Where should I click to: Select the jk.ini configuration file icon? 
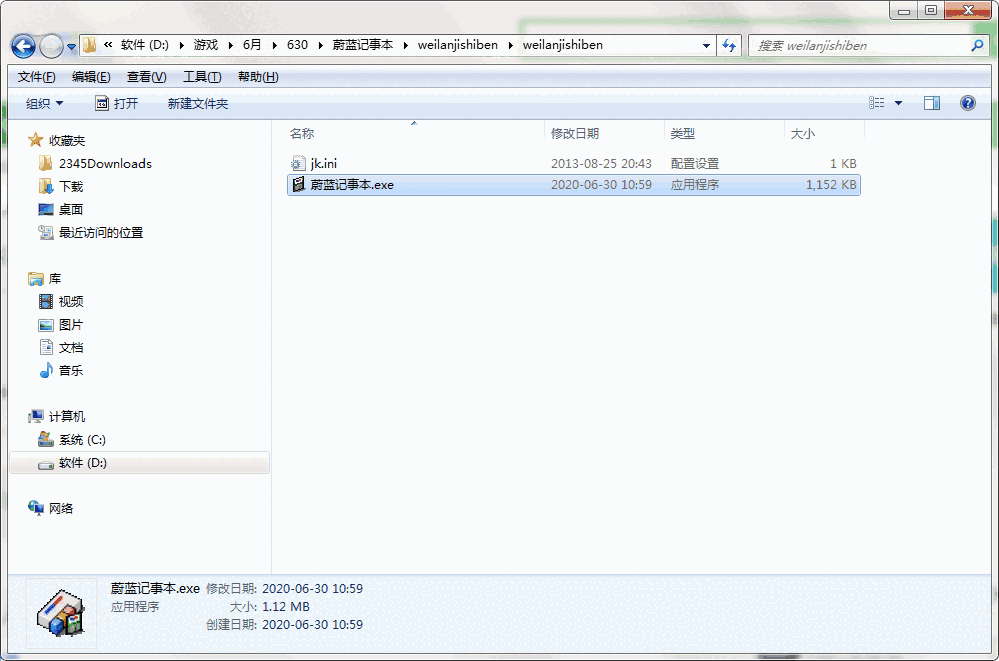(298, 163)
